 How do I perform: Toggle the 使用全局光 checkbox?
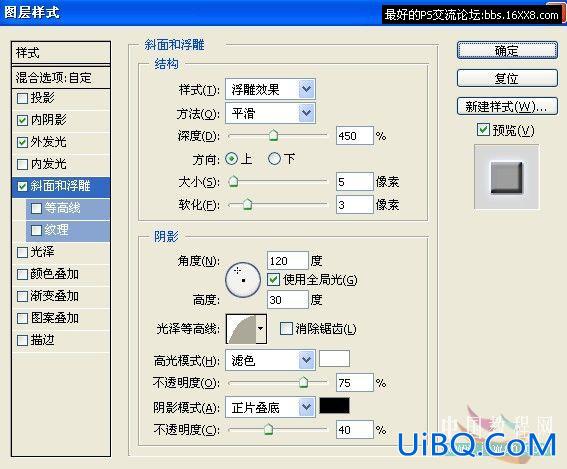coord(273,280)
